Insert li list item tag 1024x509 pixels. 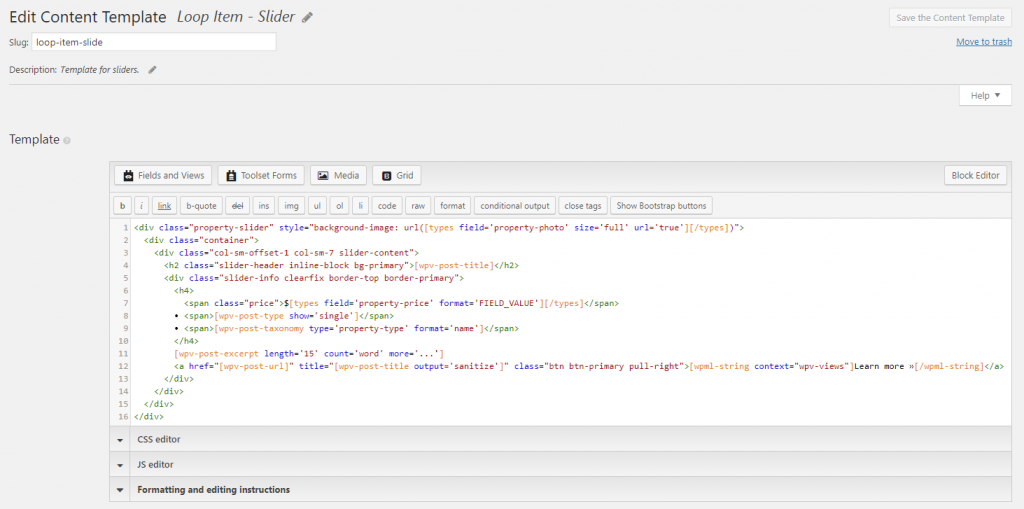360,205
